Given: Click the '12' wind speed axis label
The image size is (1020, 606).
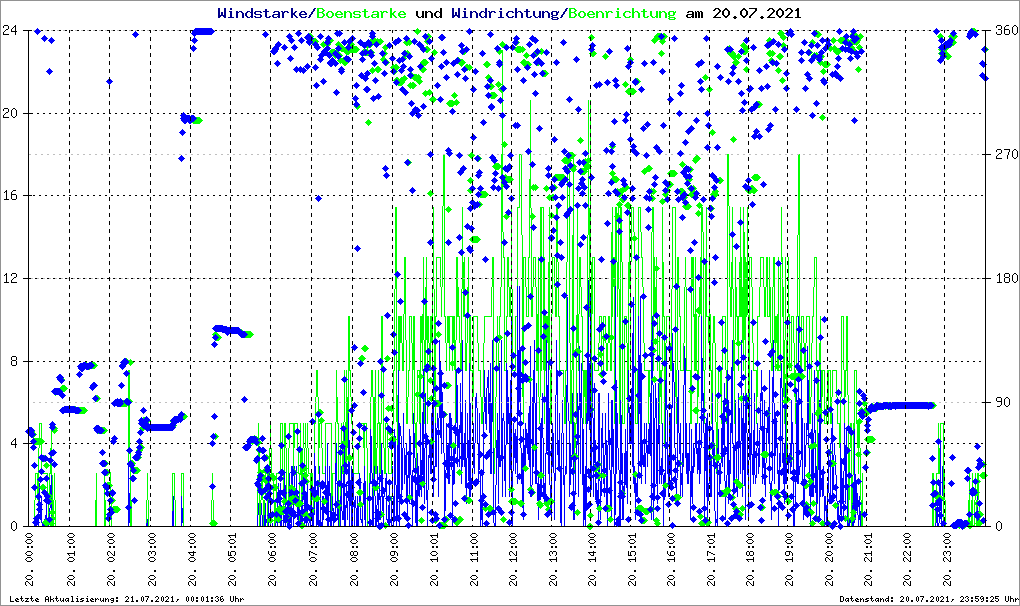Looking at the screenshot, I should click(10, 278).
